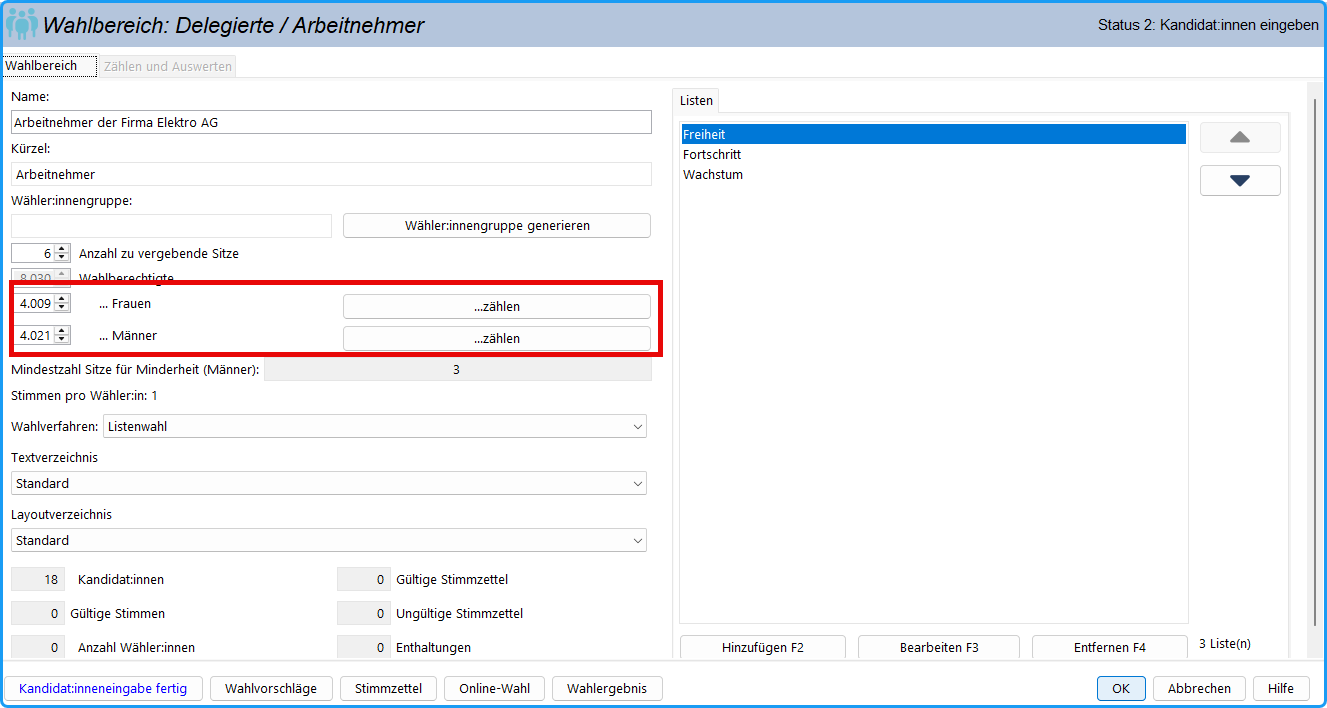This screenshot has height=708, width=1327.
Task: Expand the Textverzeichnis combo box
Action: click(x=329, y=484)
